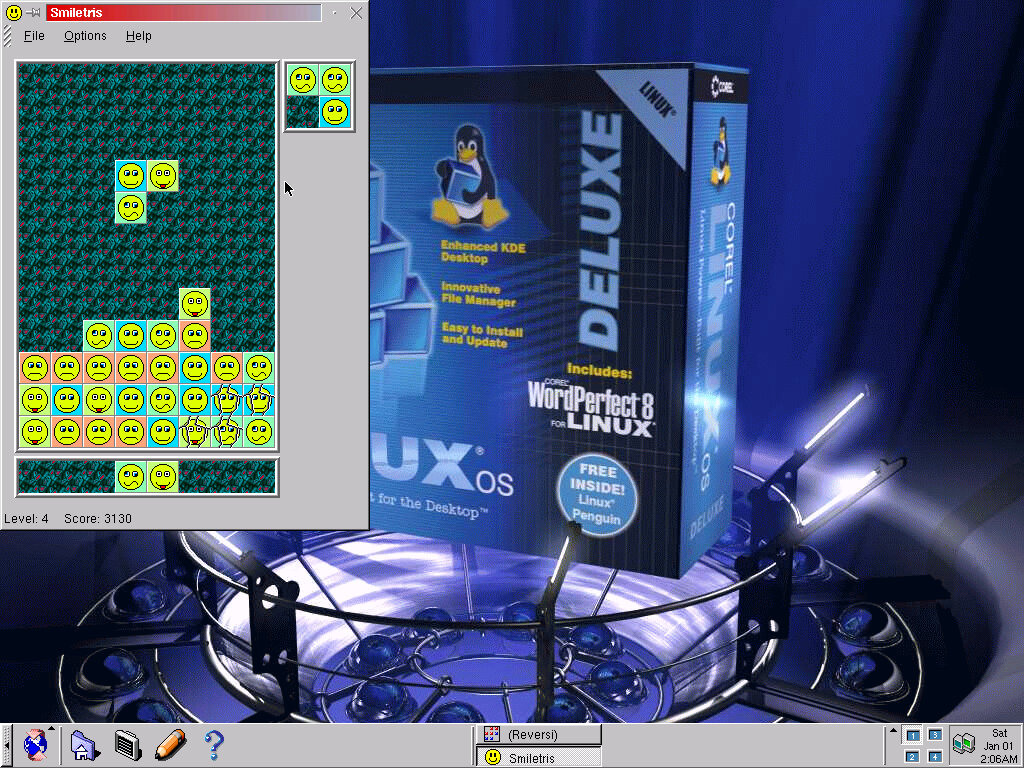This screenshot has height=768, width=1024.
Task: Switch to virtual desktop 3
Action: click(934, 735)
